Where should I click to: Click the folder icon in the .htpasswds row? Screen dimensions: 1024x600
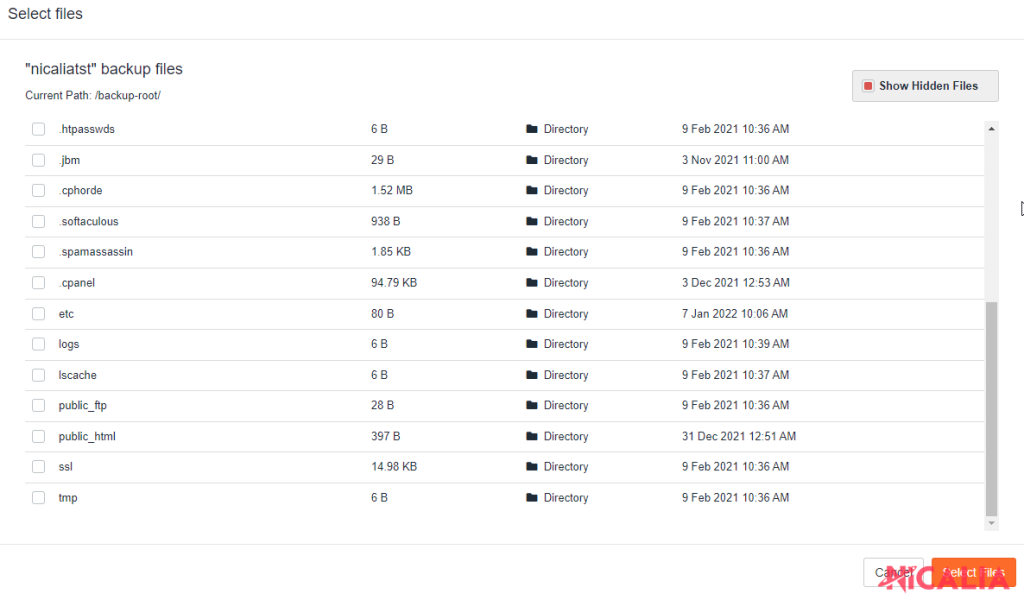point(532,129)
